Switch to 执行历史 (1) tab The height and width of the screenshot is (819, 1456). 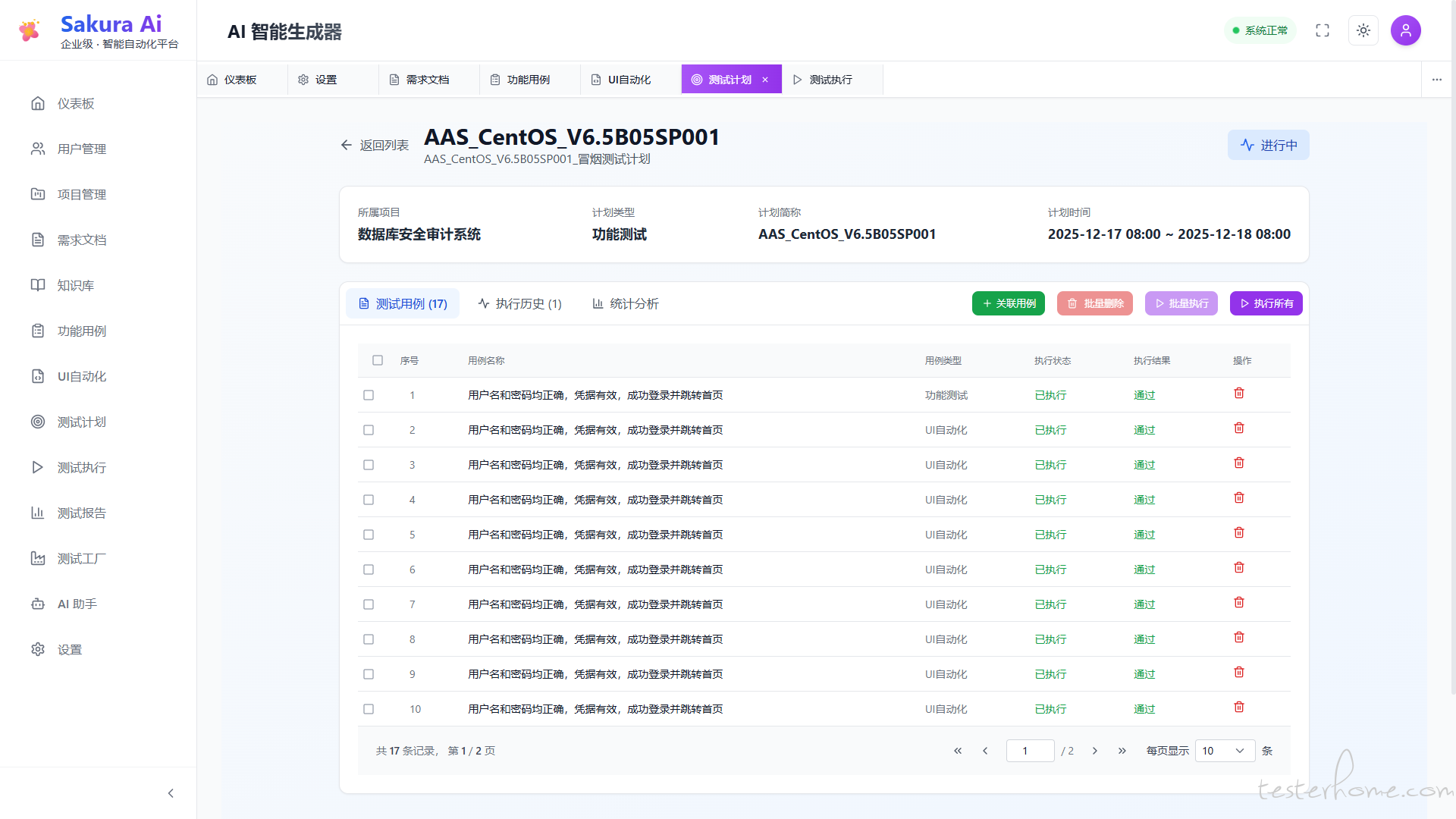pos(520,304)
